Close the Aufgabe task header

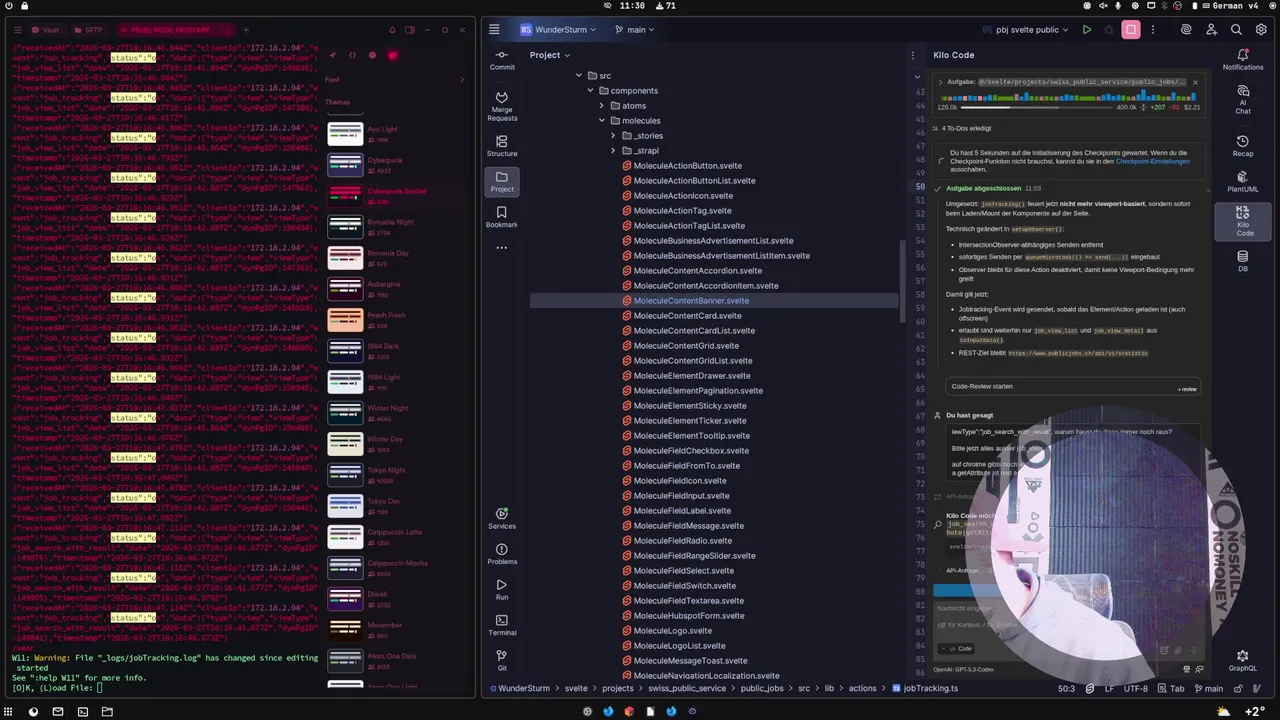point(1195,82)
